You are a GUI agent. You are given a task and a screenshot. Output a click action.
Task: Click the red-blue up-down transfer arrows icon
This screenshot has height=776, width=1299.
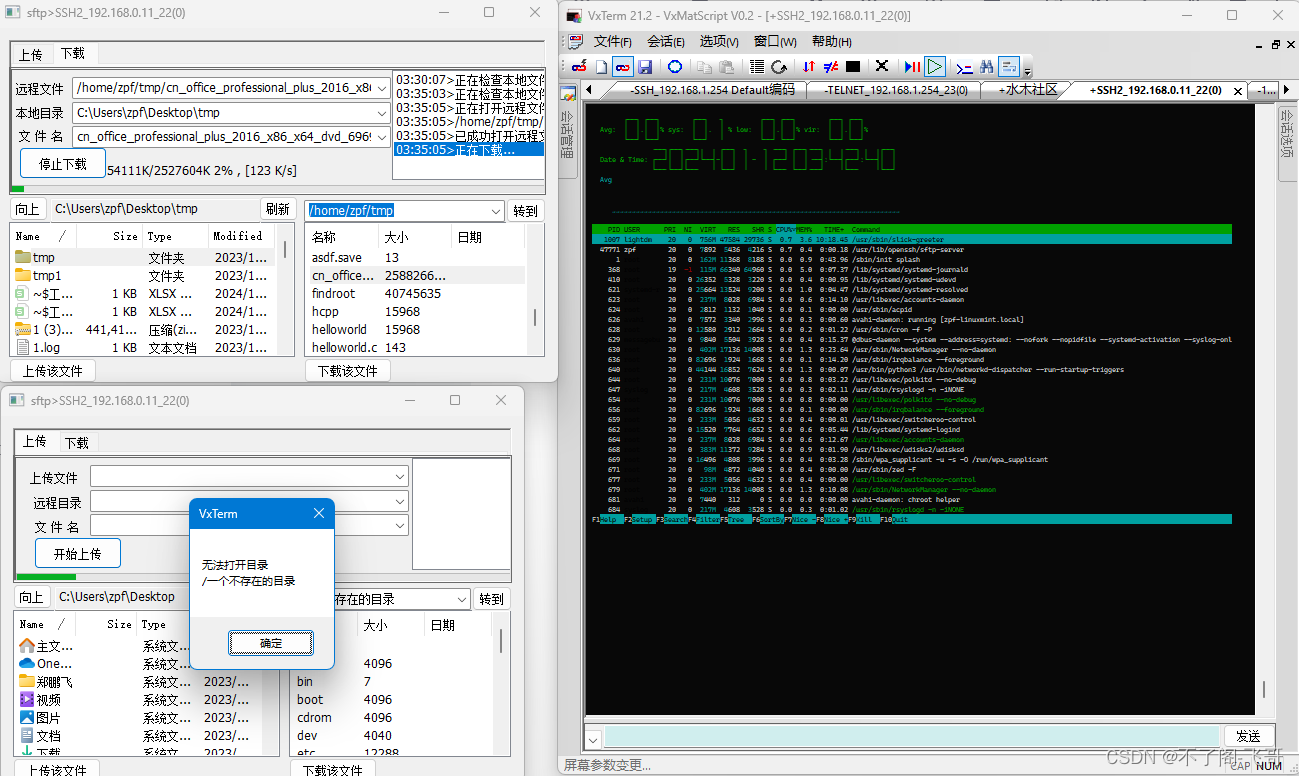[808, 67]
